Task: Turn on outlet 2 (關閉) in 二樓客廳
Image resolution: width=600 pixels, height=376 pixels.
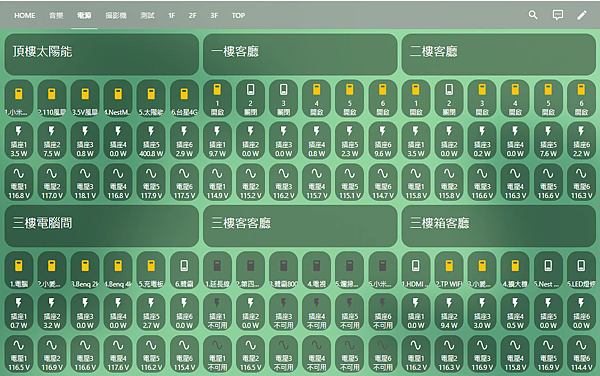Action: 449,98
